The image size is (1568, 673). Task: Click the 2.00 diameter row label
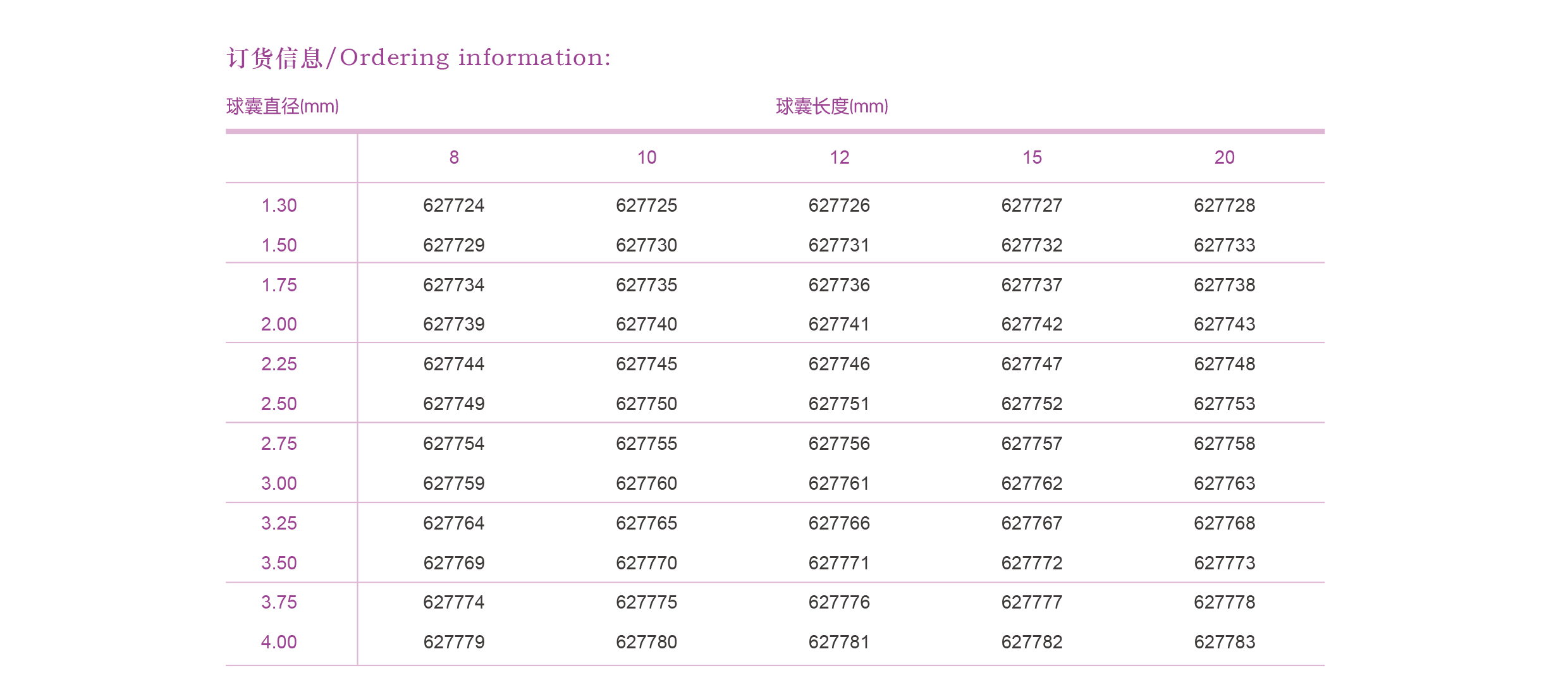279,324
